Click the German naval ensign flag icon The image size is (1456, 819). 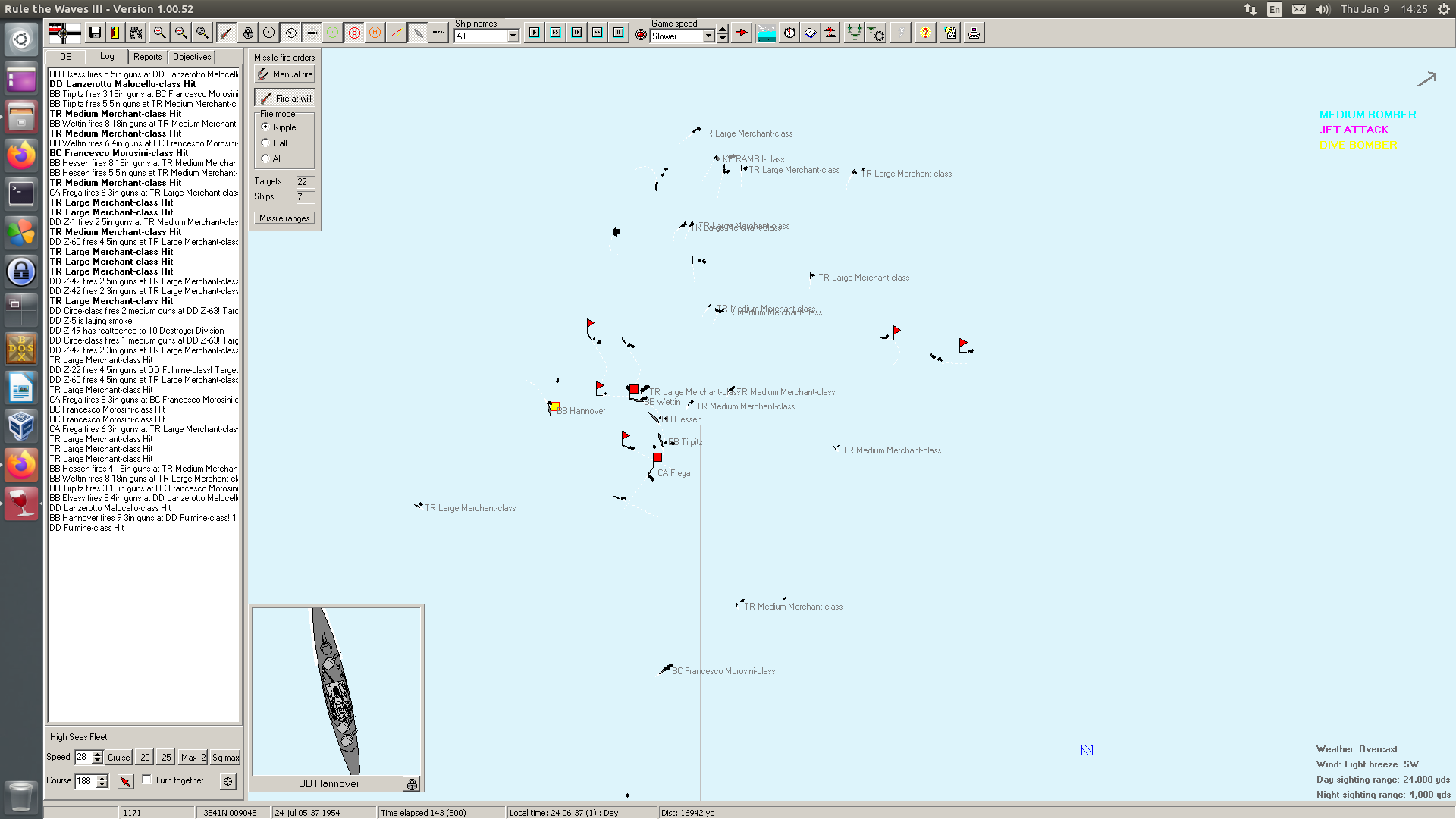coord(64,33)
